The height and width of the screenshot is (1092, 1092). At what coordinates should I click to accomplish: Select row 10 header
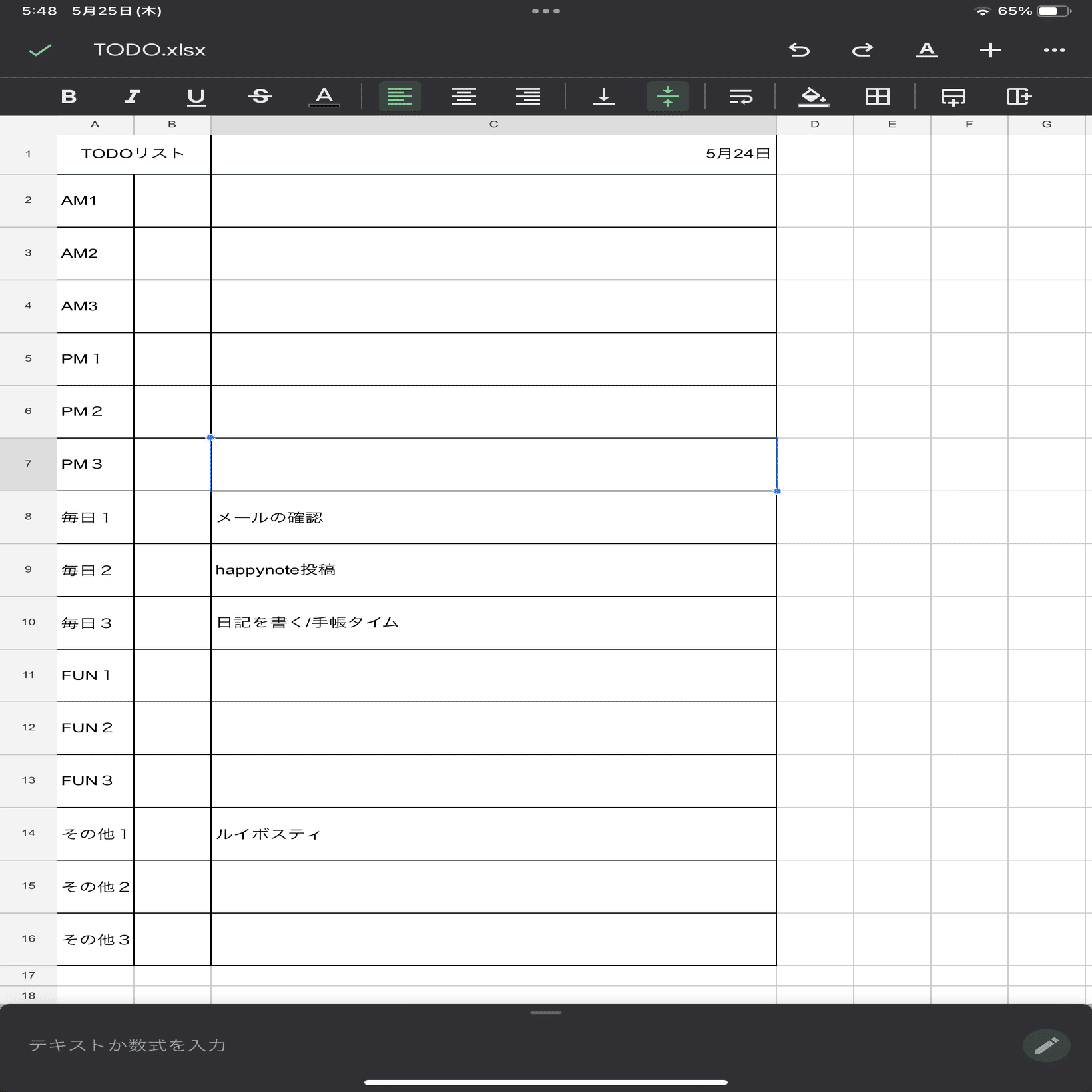coord(28,623)
